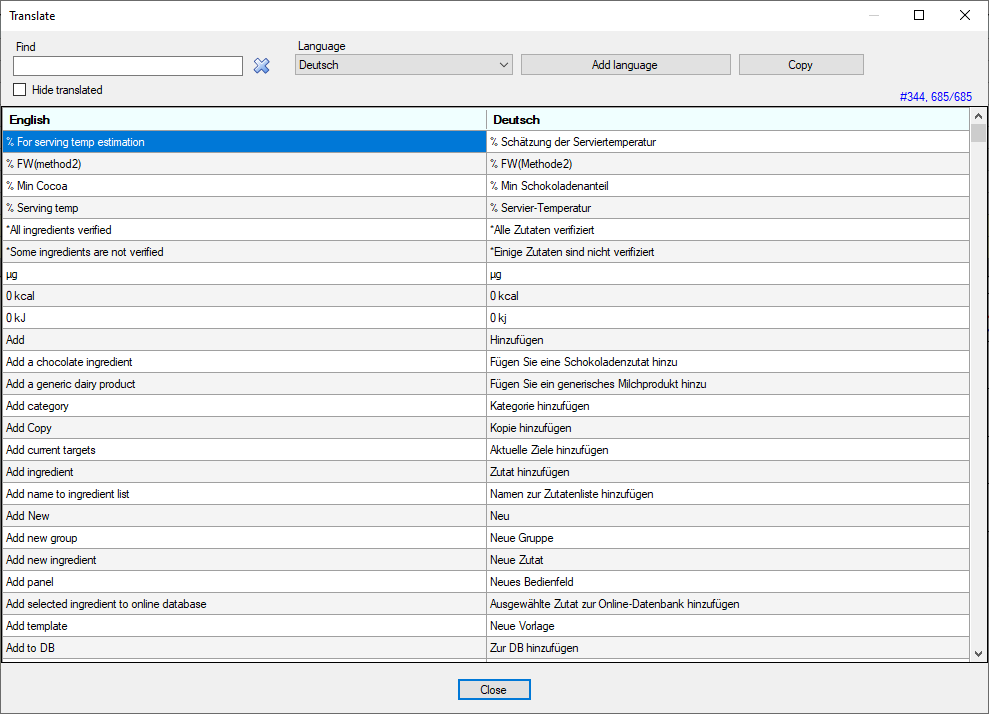Edit translation '% Servier-Temperatur'
This screenshot has width=989, height=714.
pyautogui.click(x=728, y=208)
